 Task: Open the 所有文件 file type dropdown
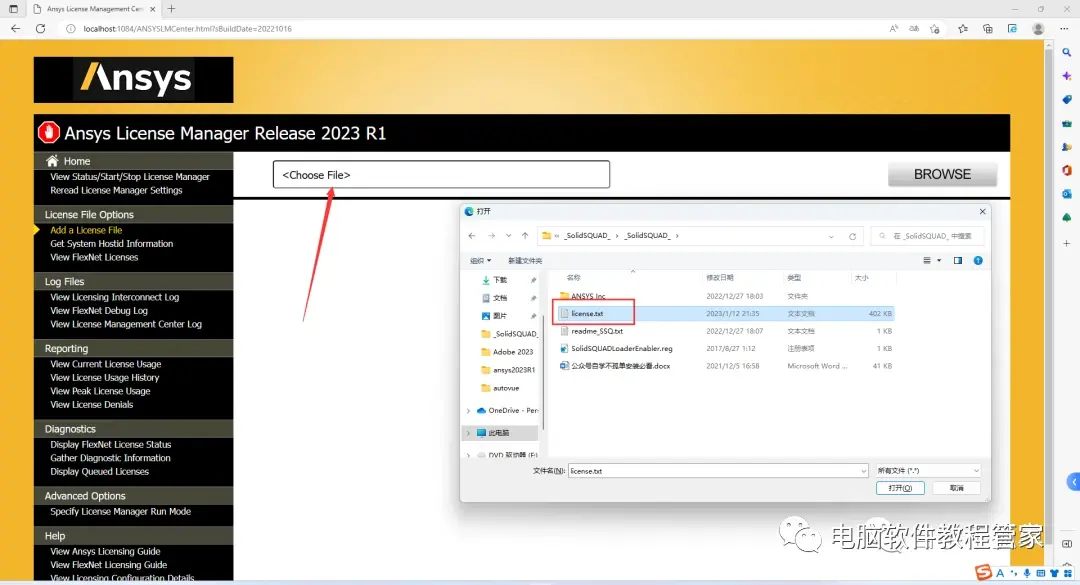click(927, 471)
